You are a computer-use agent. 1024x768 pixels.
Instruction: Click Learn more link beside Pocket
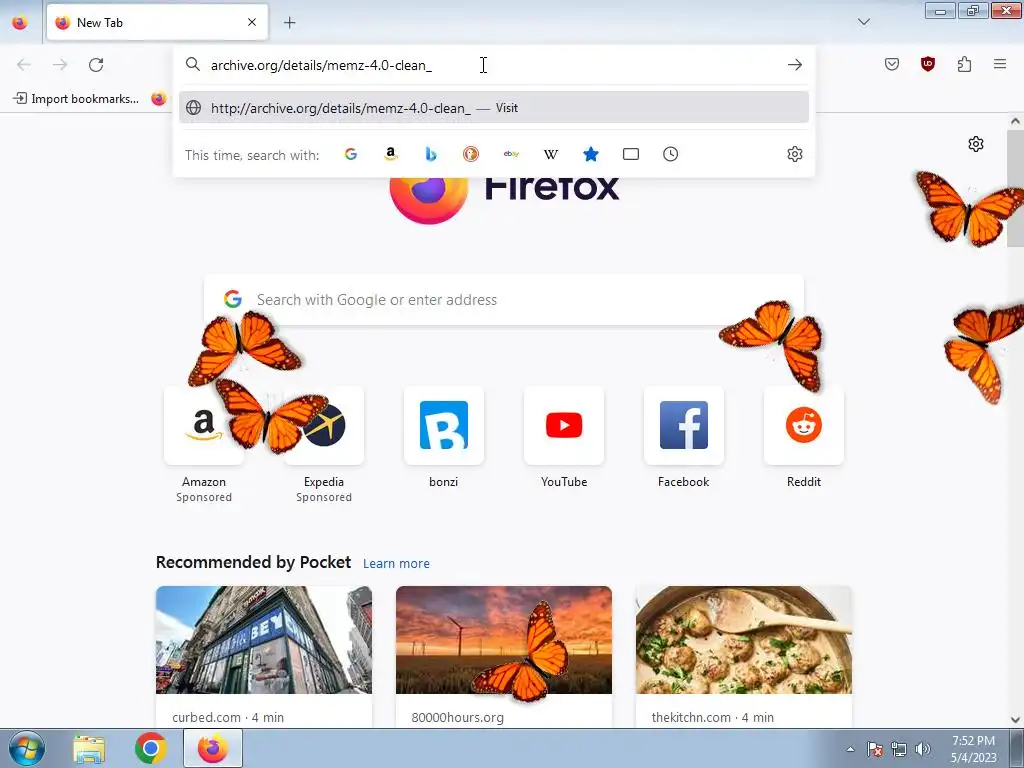tap(396, 564)
